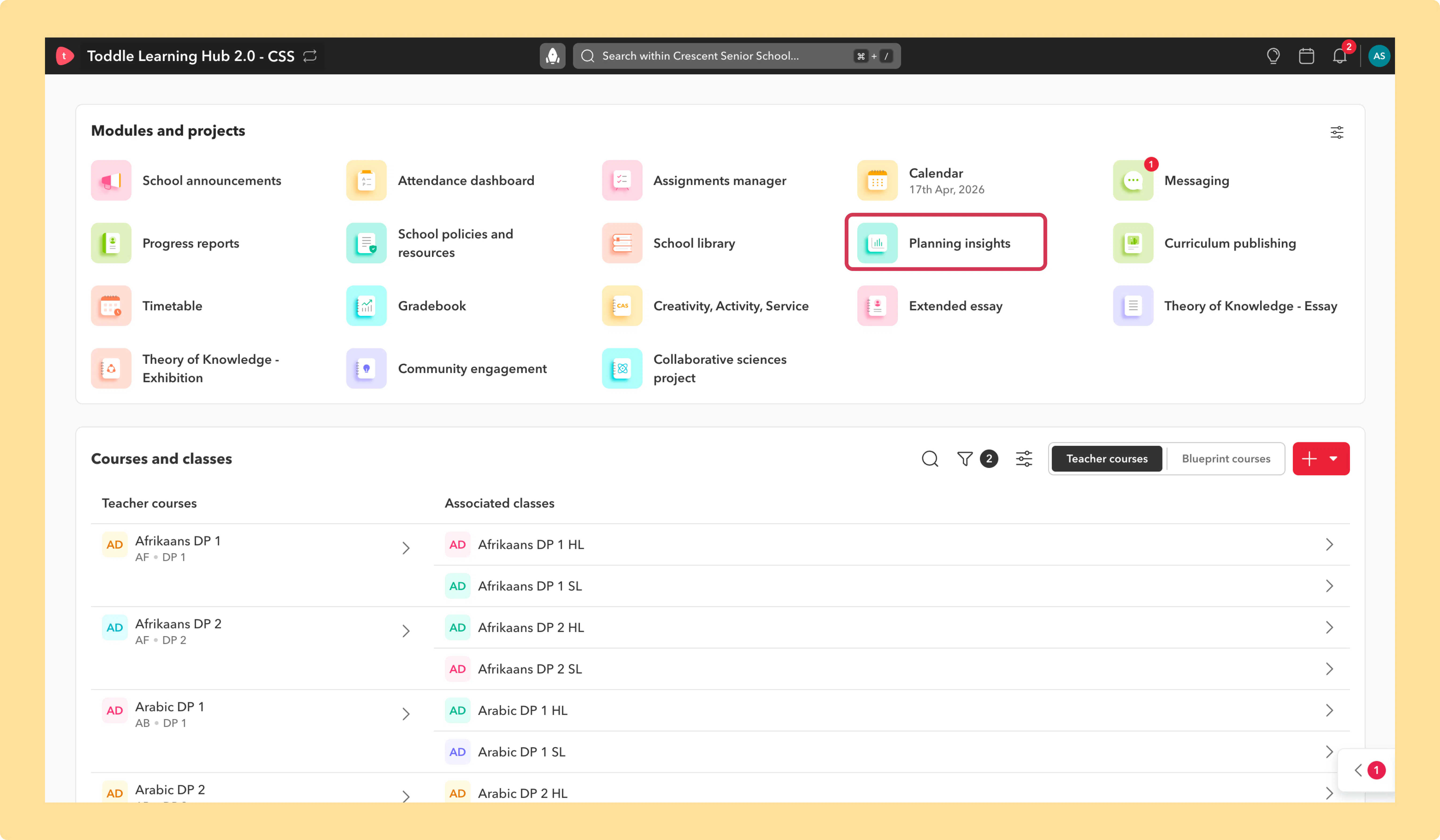
Task: Open the notifications bell
Action: coord(1339,56)
